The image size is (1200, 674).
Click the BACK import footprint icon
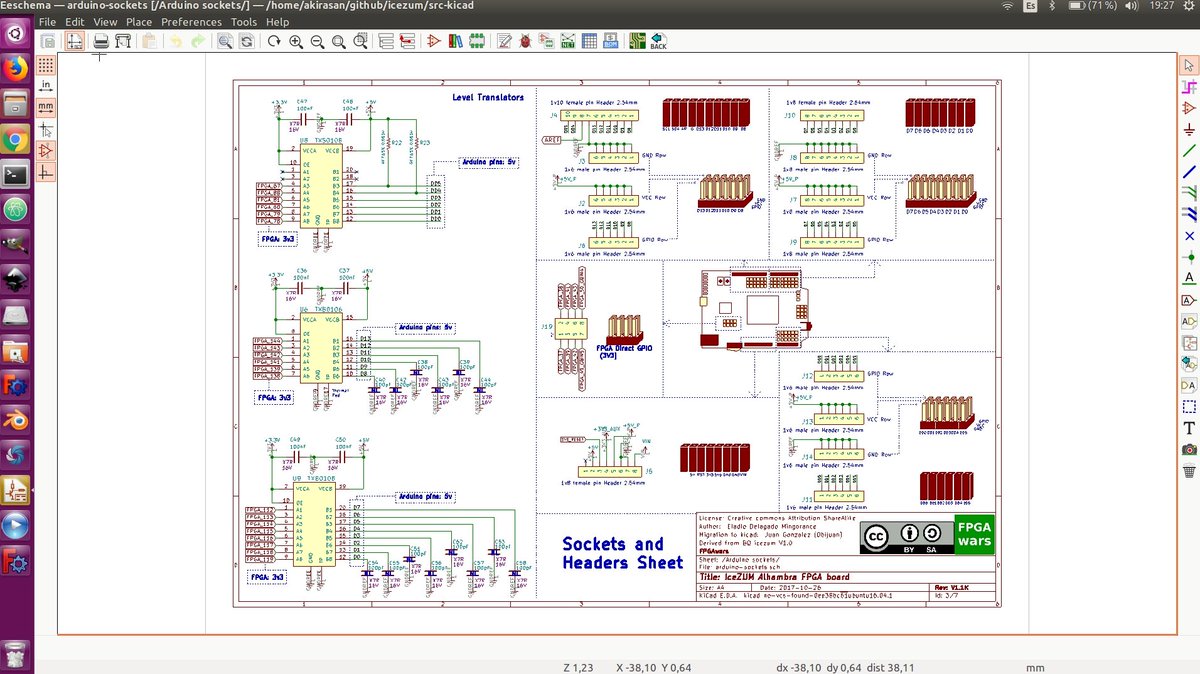[658, 42]
